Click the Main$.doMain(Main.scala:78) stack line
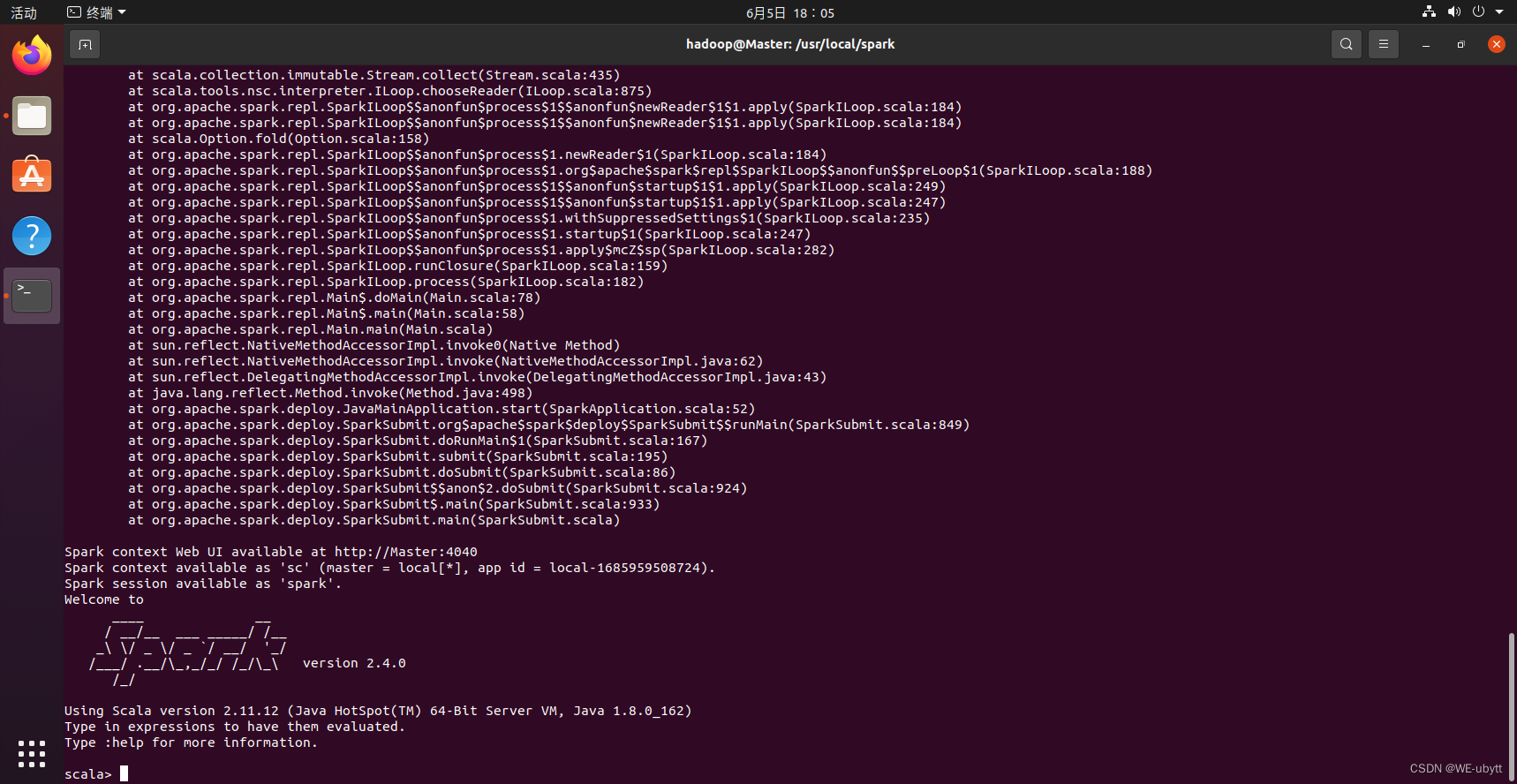Image resolution: width=1517 pixels, height=784 pixels. (x=335, y=298)
